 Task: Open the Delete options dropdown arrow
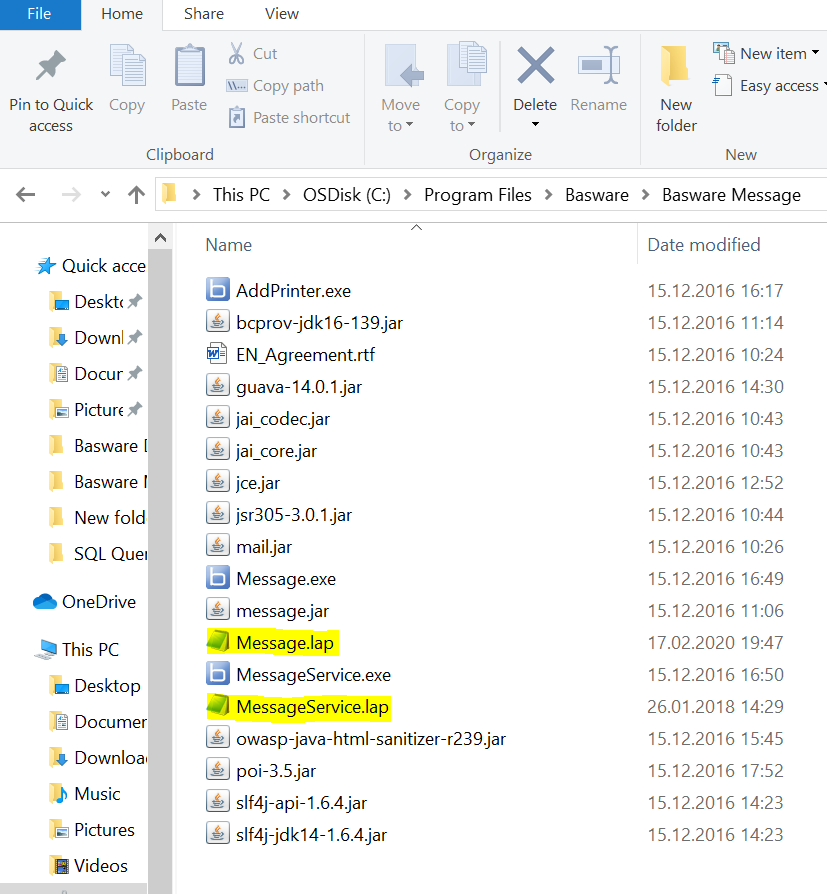point(535,125)
